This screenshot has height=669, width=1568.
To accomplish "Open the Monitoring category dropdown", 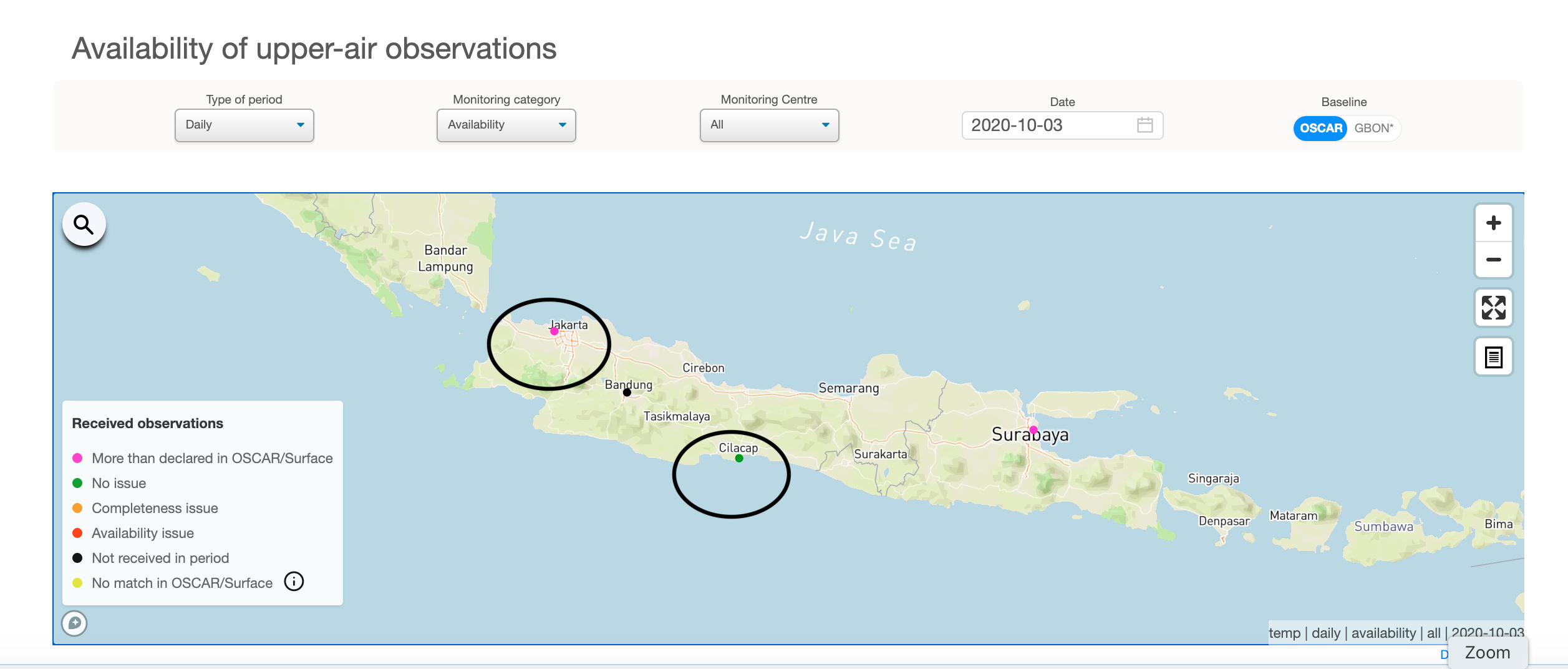I will [x=506, y=125].
